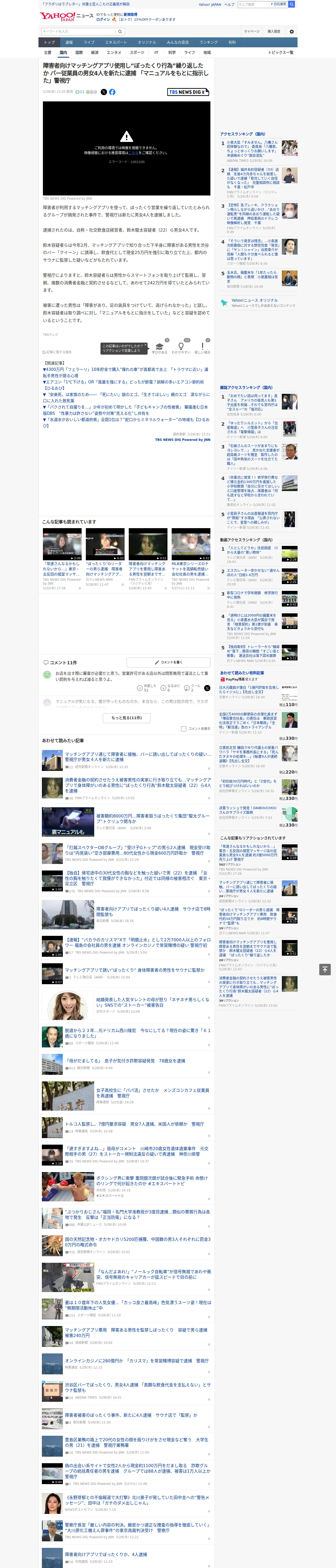This screenshot has width=336, height=1568.
Task: Open the ランキング tab
Action: point(209,43)
